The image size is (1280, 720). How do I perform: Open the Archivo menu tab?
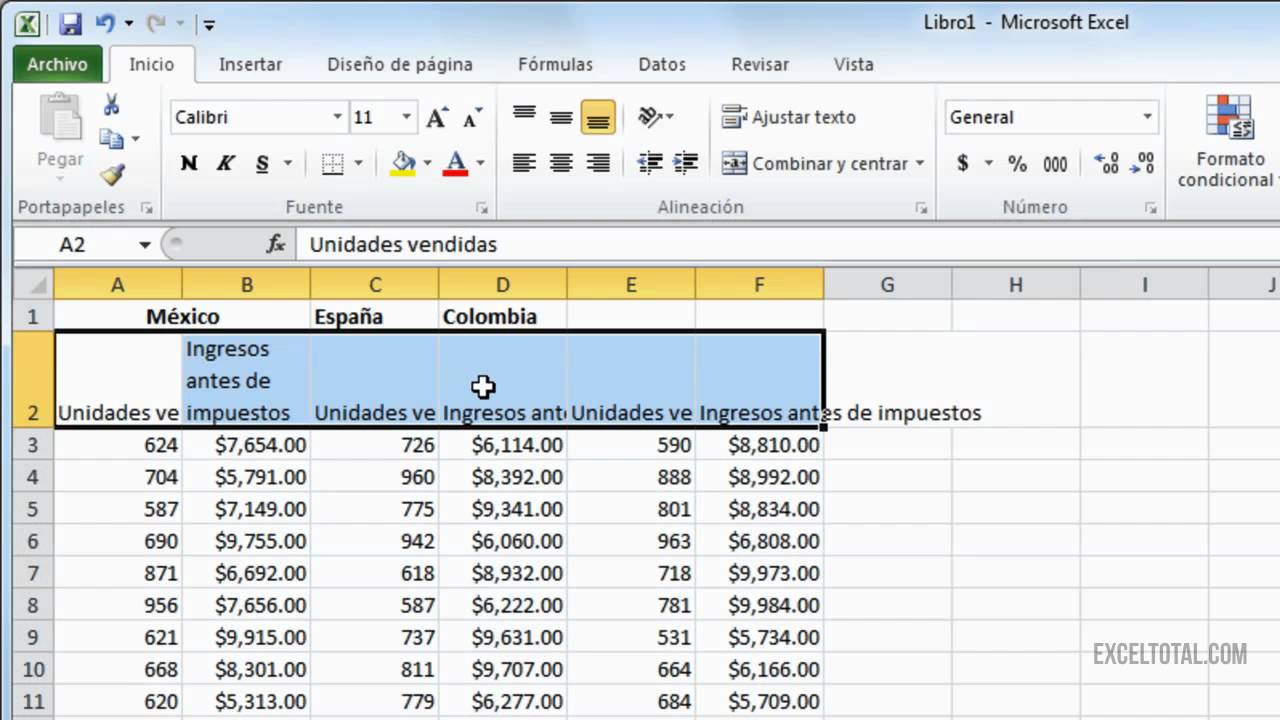click(x=57, y=64)
